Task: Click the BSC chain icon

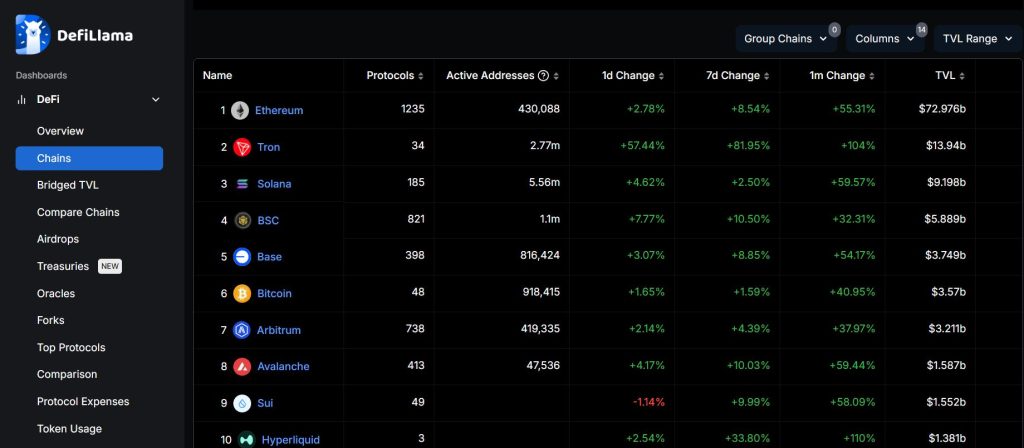Action: click(x=242, y=220)
